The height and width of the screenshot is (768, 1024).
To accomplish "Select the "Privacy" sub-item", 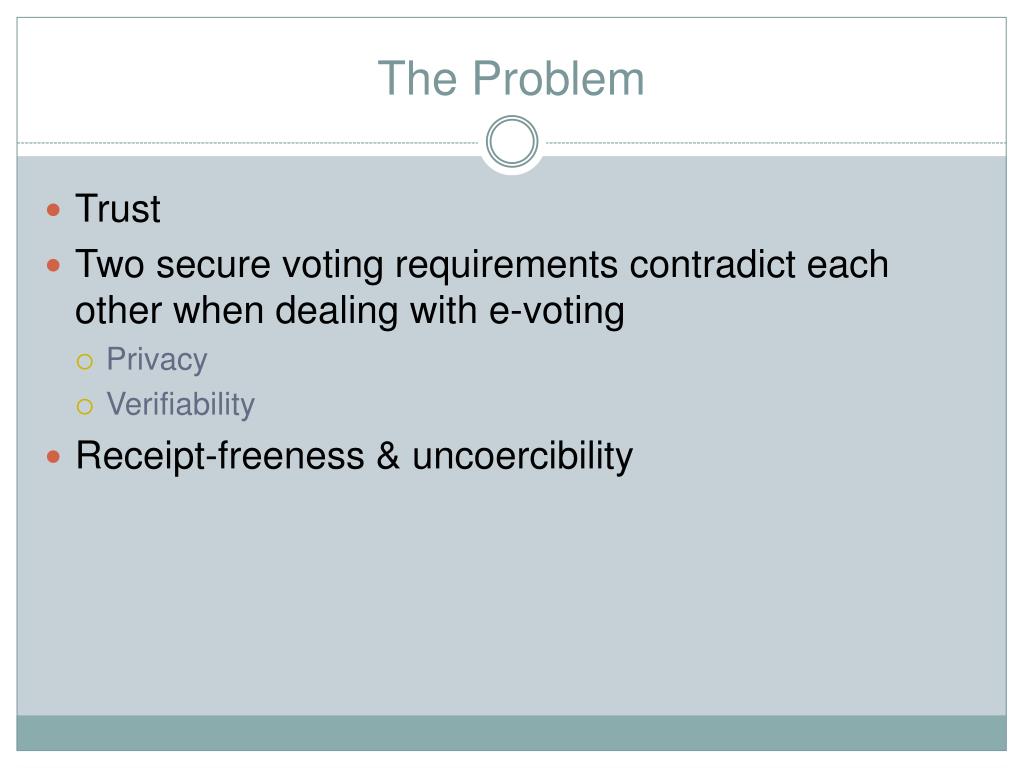I will pyautogui.click(x=157, y=360).
